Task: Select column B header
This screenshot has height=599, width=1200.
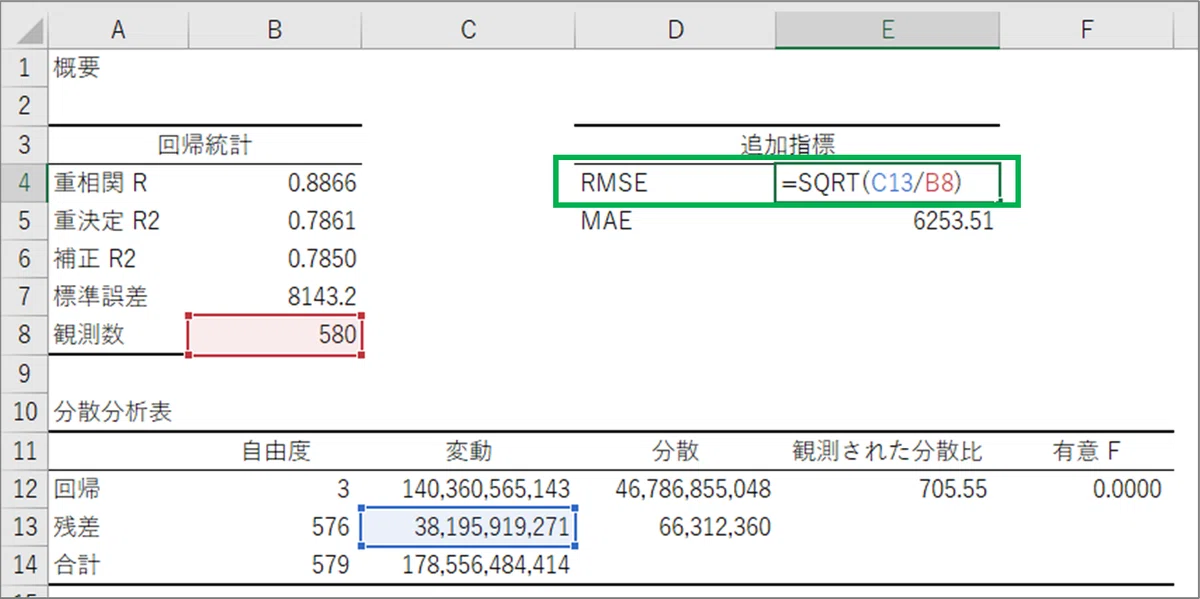Action: tap(274, 30)
